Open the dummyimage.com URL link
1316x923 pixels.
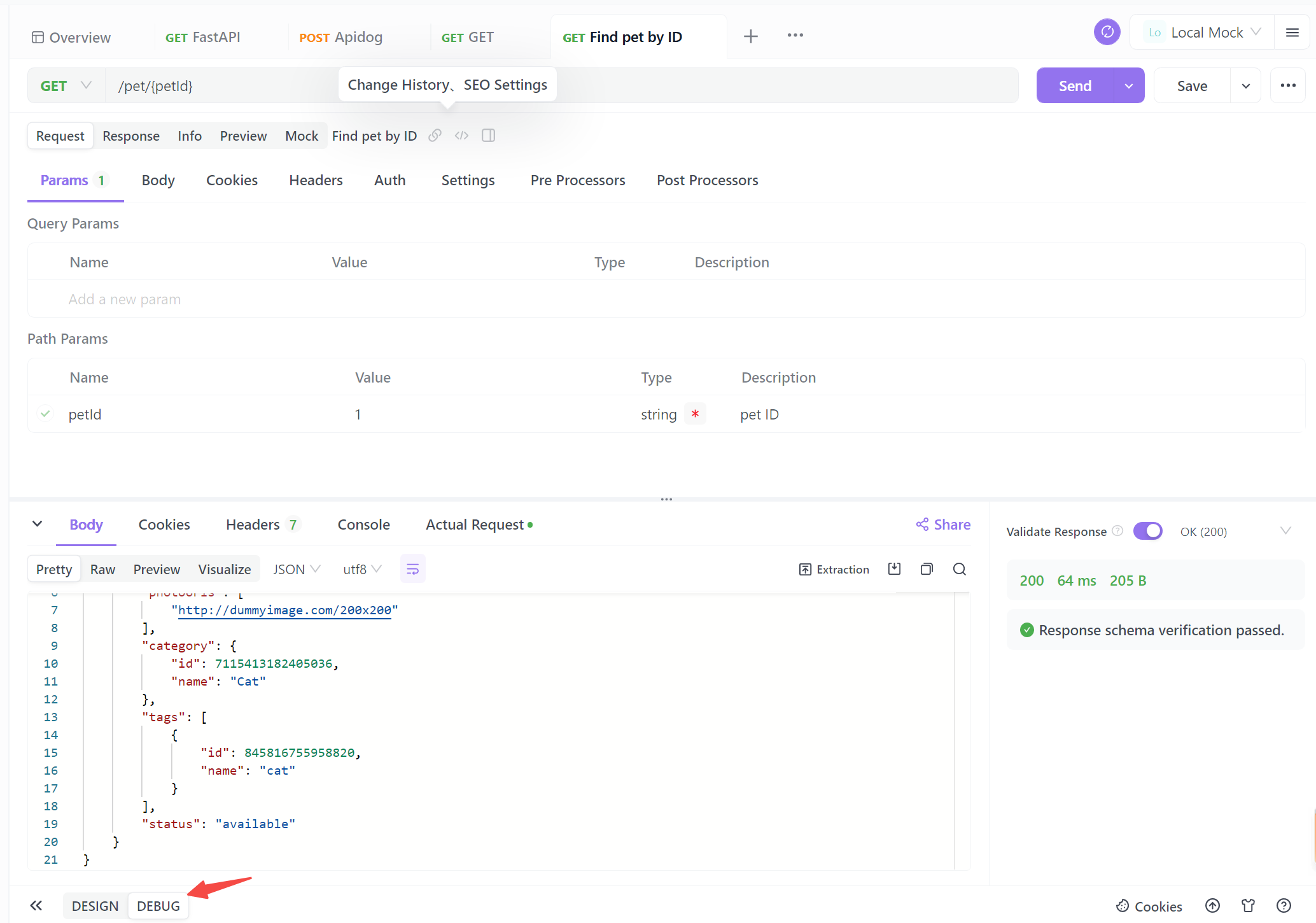(x=284, y=610)
